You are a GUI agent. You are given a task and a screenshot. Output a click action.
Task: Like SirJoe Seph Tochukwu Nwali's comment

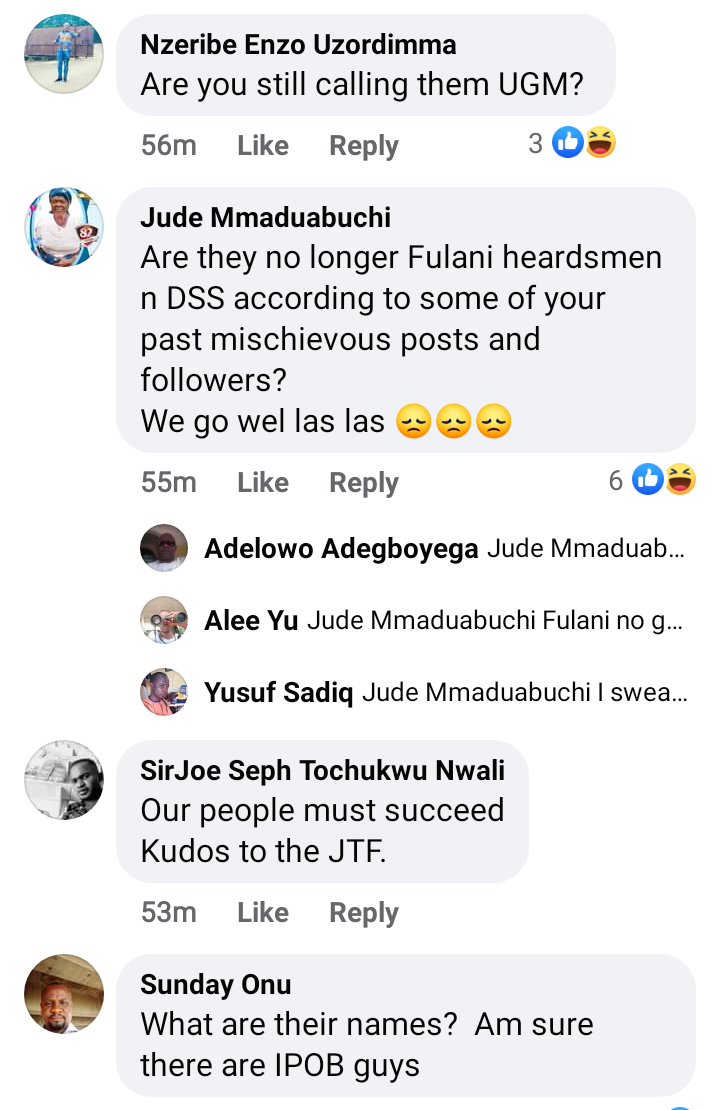pos(263,912)
